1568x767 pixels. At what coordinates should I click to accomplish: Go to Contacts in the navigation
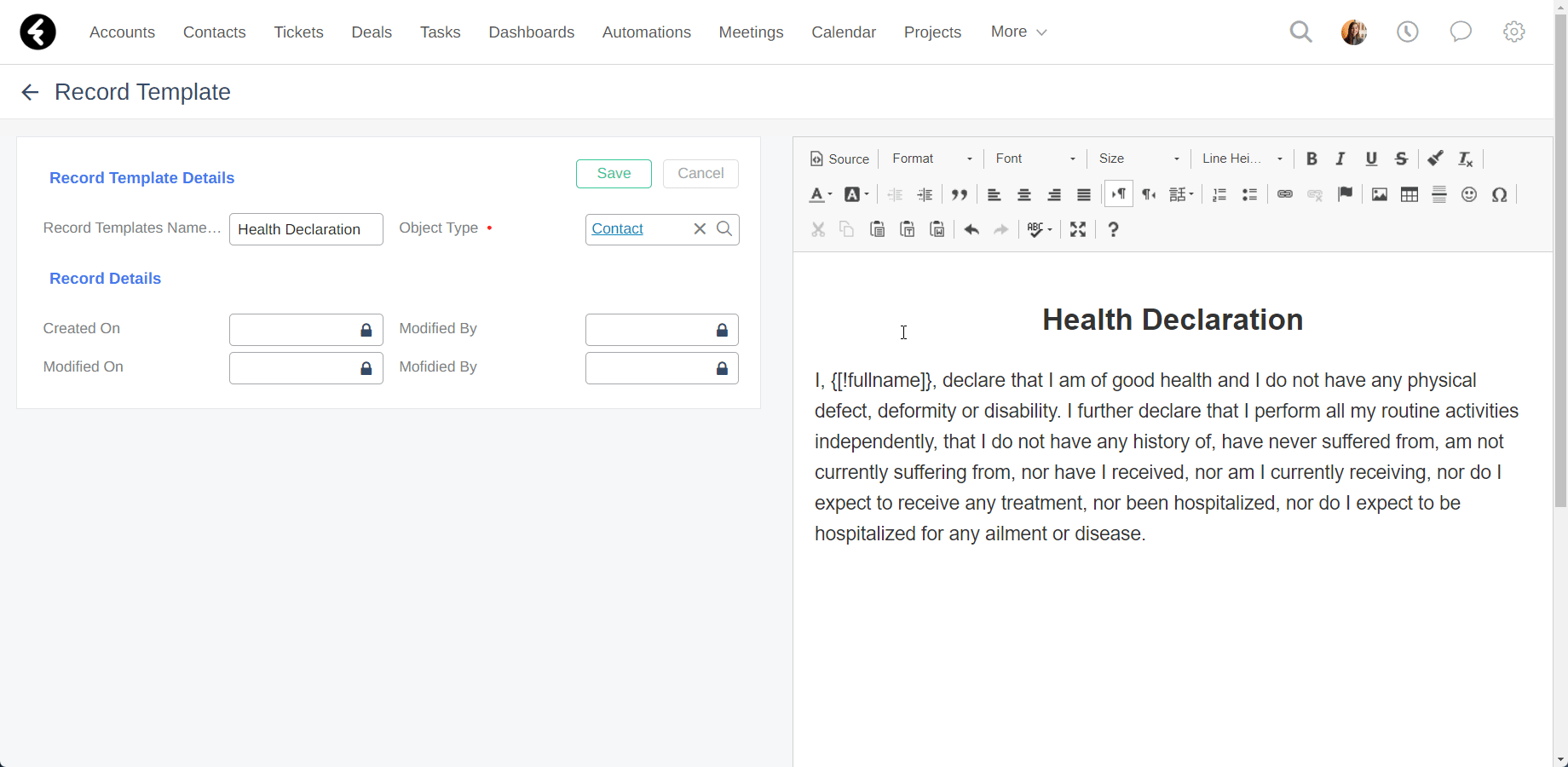point(214,32)
